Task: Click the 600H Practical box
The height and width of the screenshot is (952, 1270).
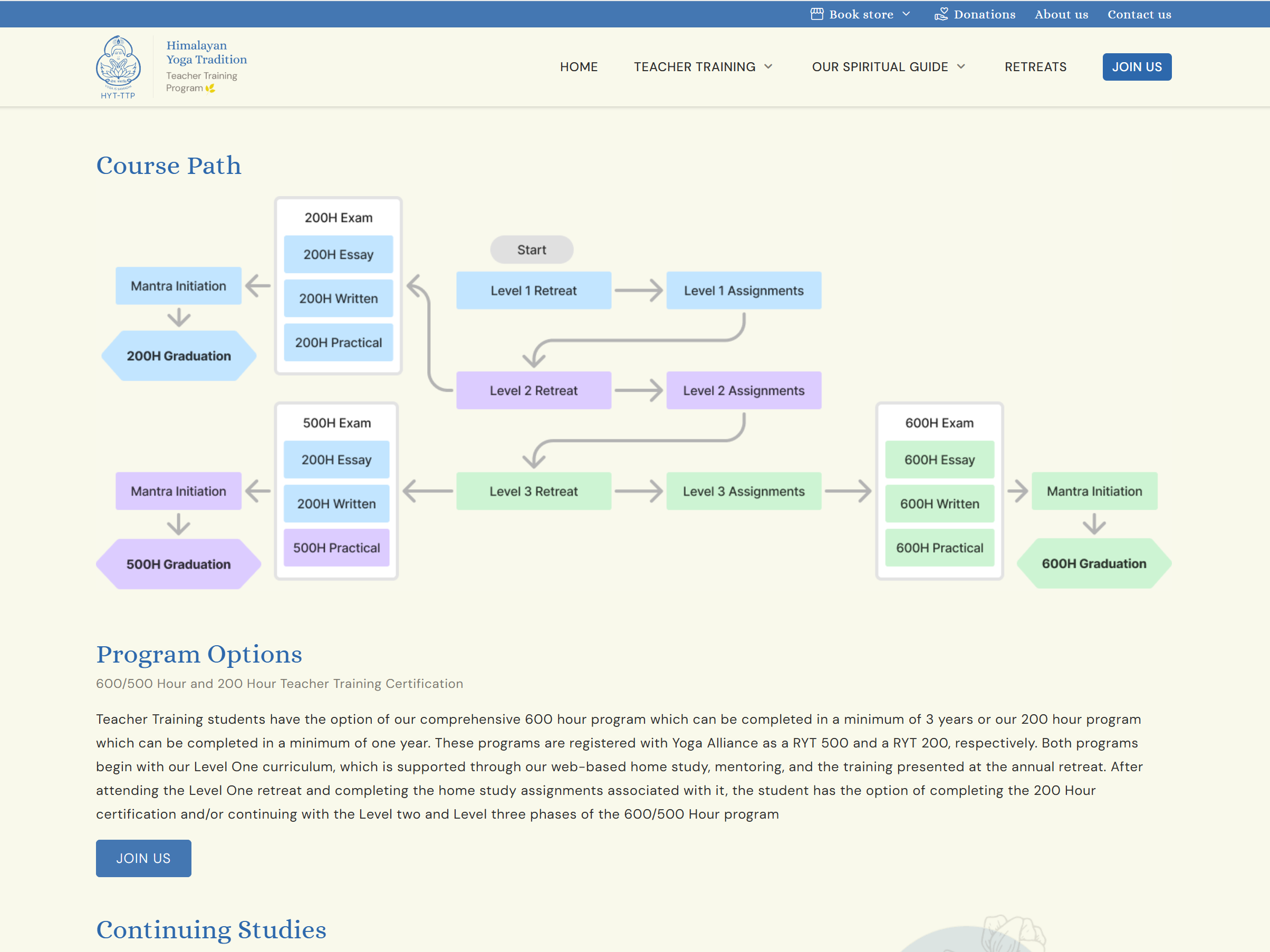Action: pyautogui.click(x=939, y=548)
